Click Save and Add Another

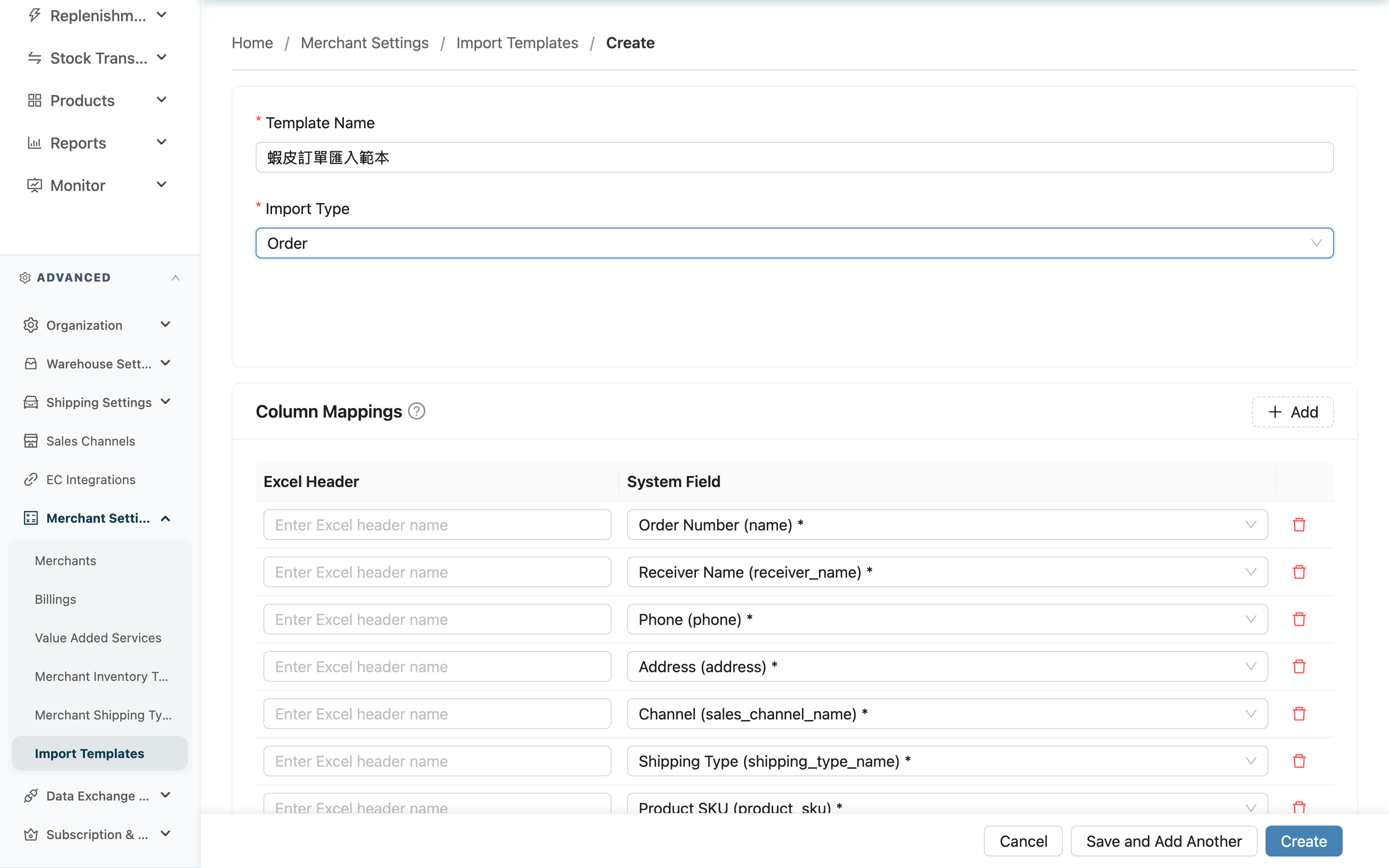coord(1164,841)
